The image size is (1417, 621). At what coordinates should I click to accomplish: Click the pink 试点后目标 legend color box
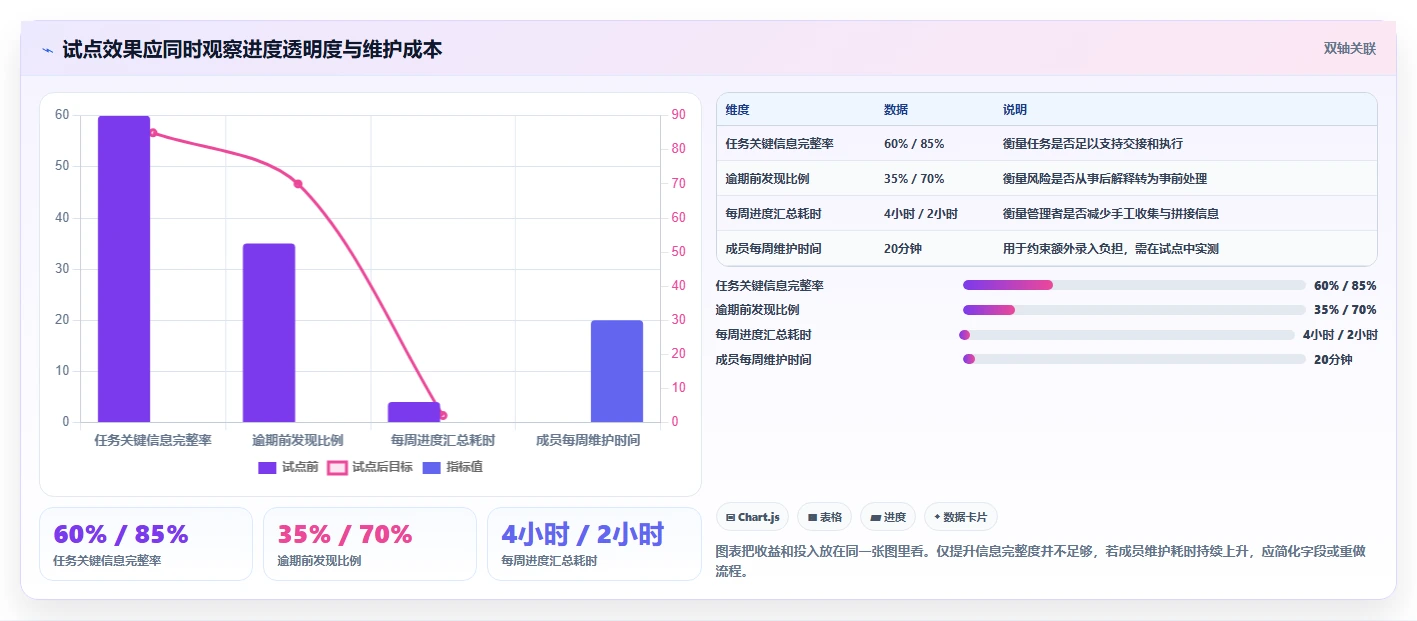click(x=337, y=467)
